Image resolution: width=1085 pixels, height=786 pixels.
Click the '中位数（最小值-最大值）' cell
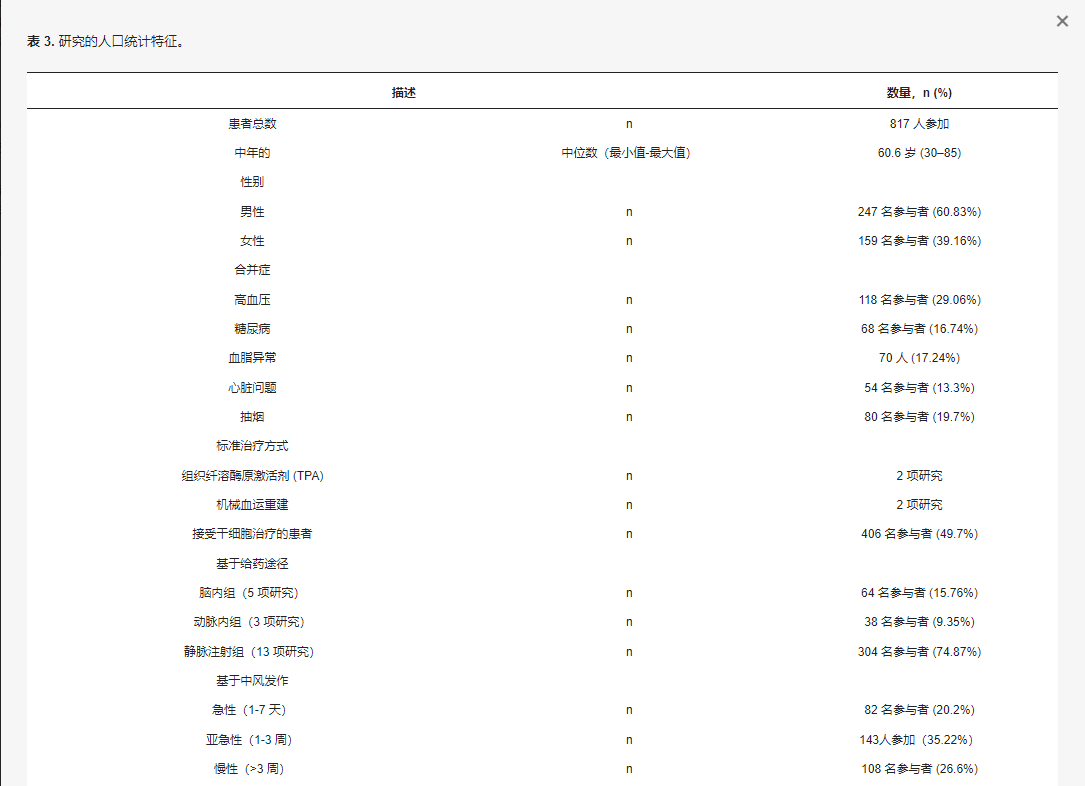tap(628, 153)
